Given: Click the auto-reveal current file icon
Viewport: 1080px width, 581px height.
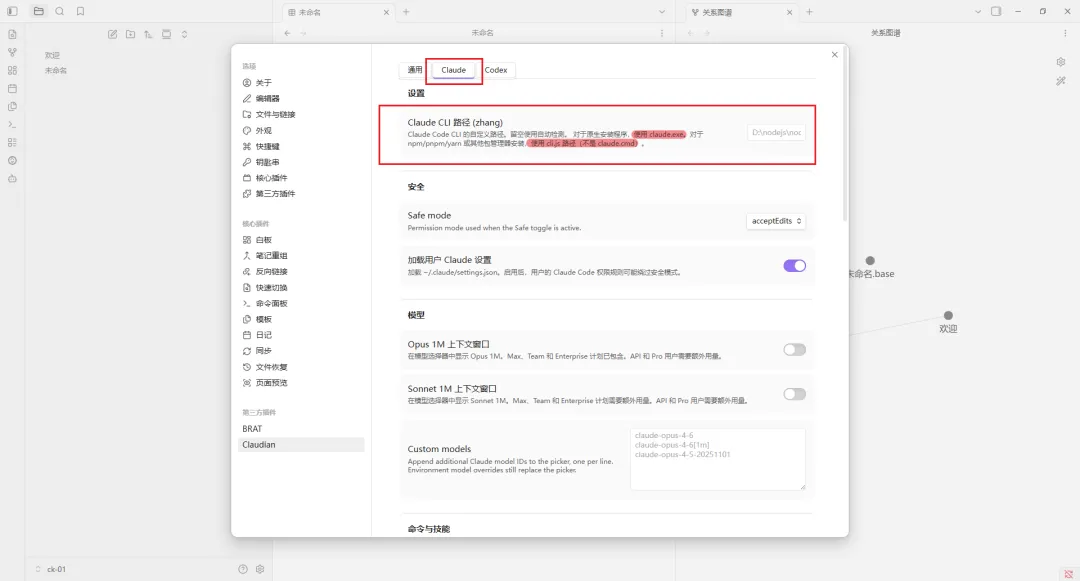Looking at the screenshot, I should 166,34.
